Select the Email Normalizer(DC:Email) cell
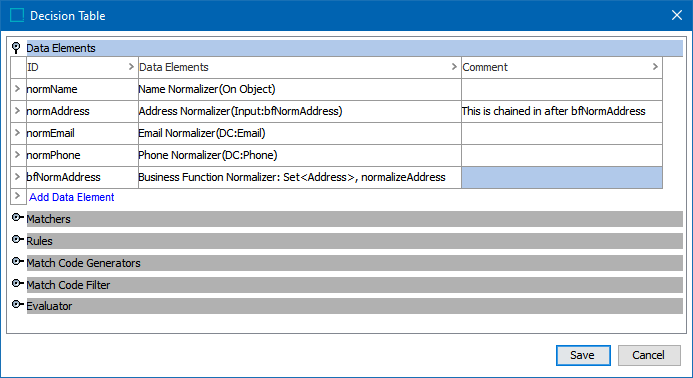 (x=300, y=134)
